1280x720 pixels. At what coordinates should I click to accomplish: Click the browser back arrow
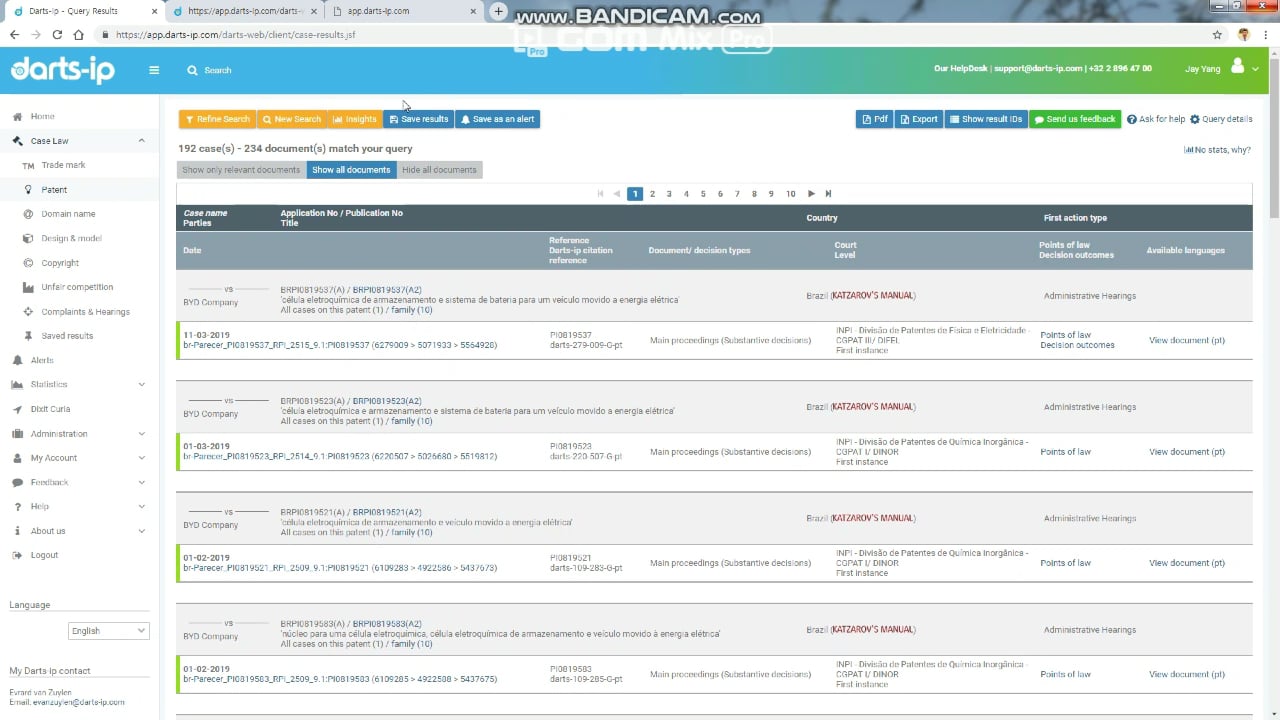tap(14, 34)
